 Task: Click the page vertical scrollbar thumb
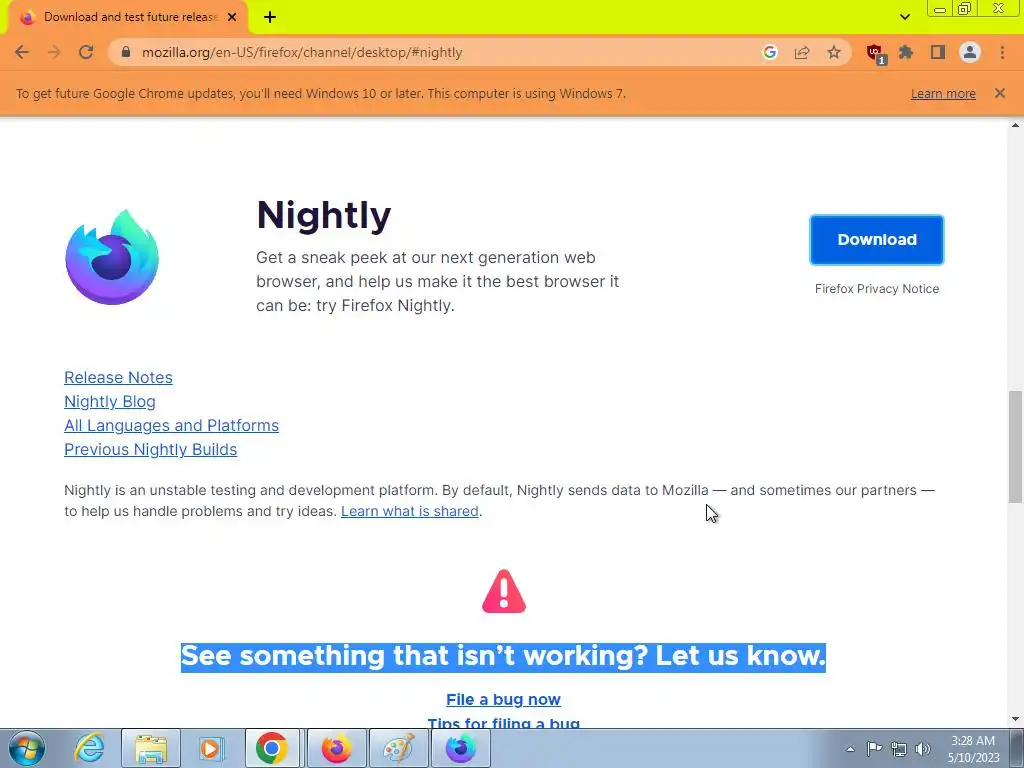[1015, 447]
